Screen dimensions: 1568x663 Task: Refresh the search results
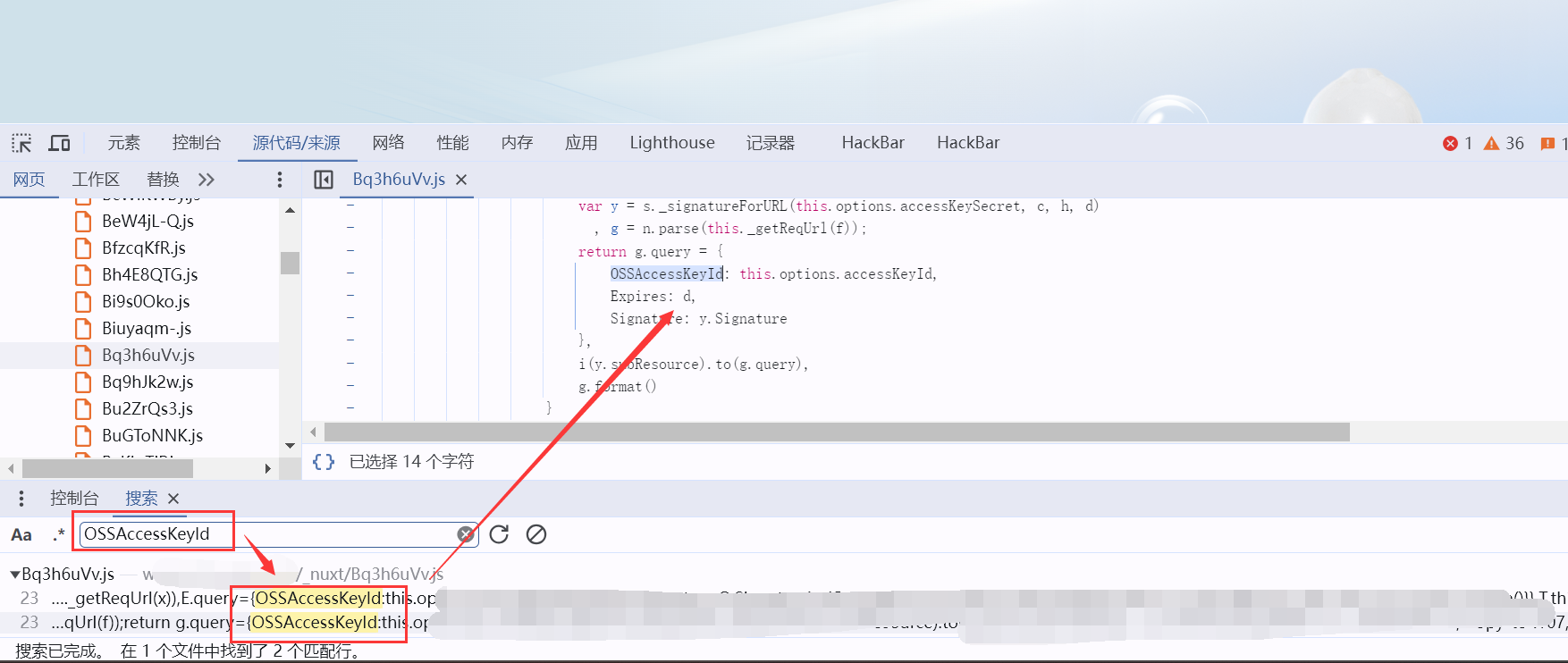499,534
